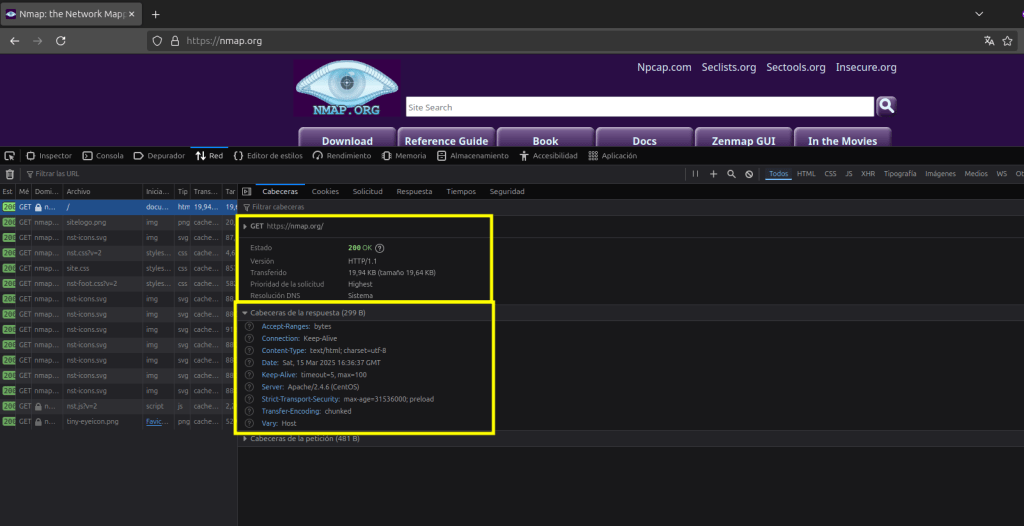1024x526 pixels.
Task: Open the Consola panel tab
Action: point(103,156)
